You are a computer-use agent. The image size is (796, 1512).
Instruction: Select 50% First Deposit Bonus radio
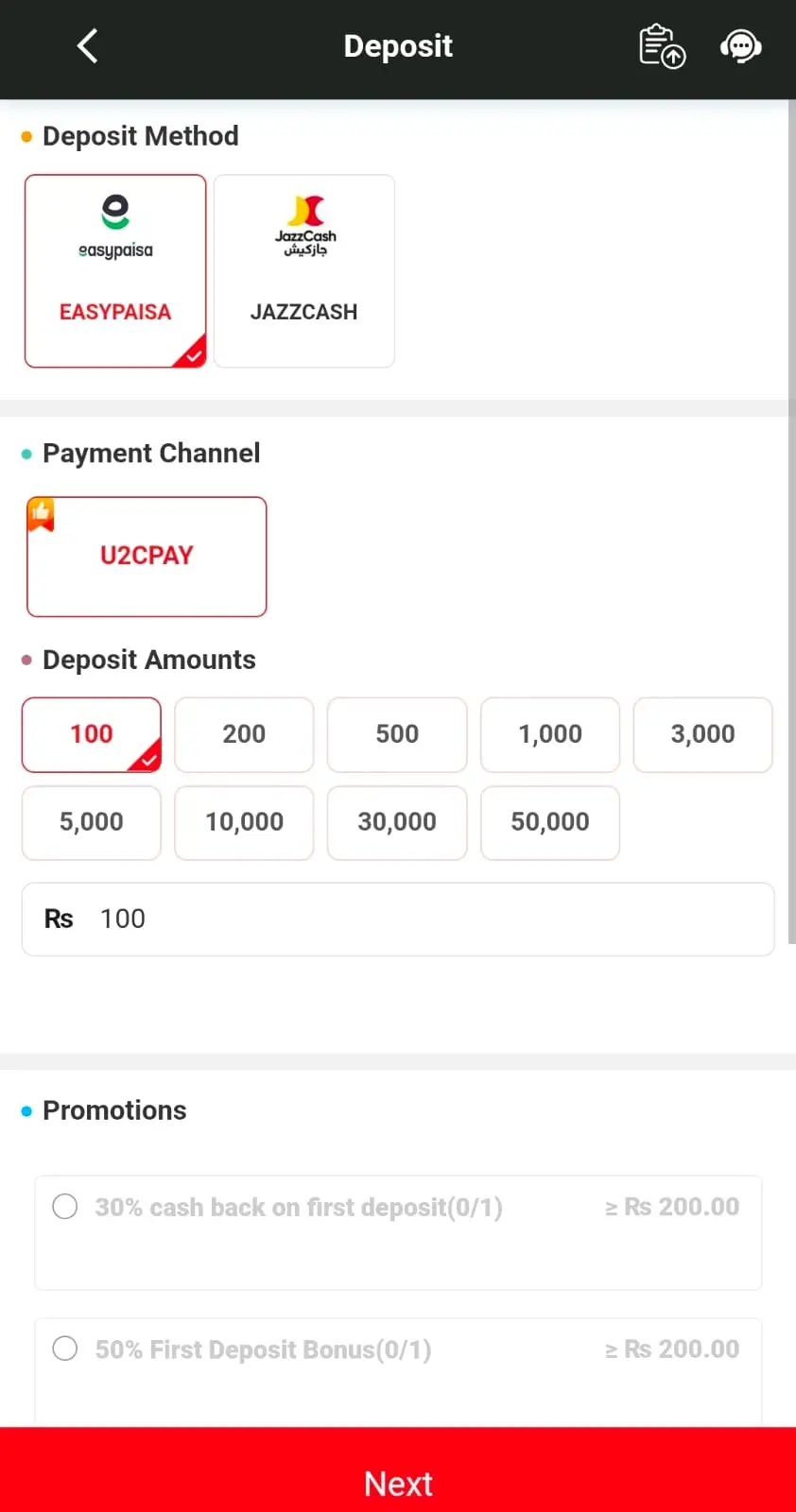pos(65,1349)
